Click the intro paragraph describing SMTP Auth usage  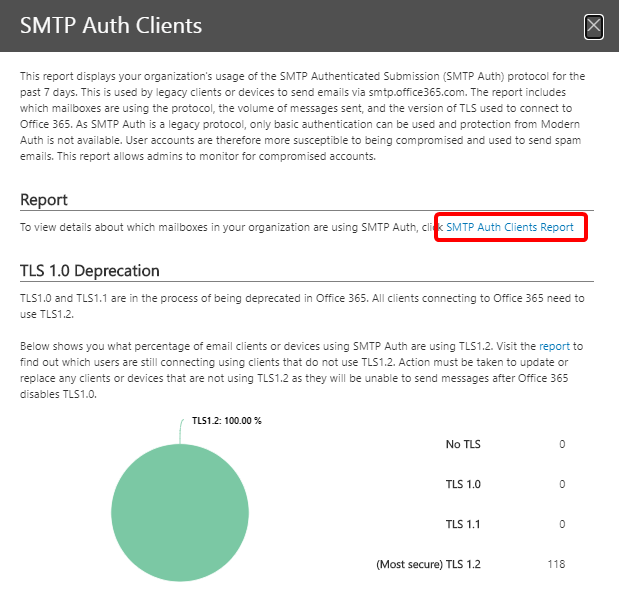point(300,116)
